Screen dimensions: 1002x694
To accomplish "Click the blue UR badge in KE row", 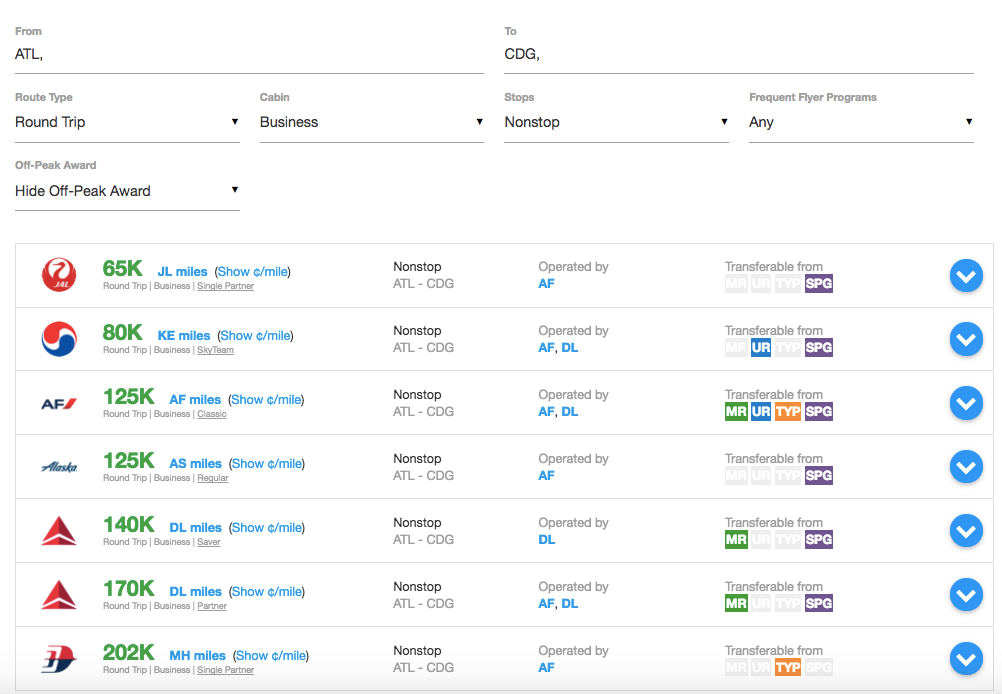I will [762, 347].
